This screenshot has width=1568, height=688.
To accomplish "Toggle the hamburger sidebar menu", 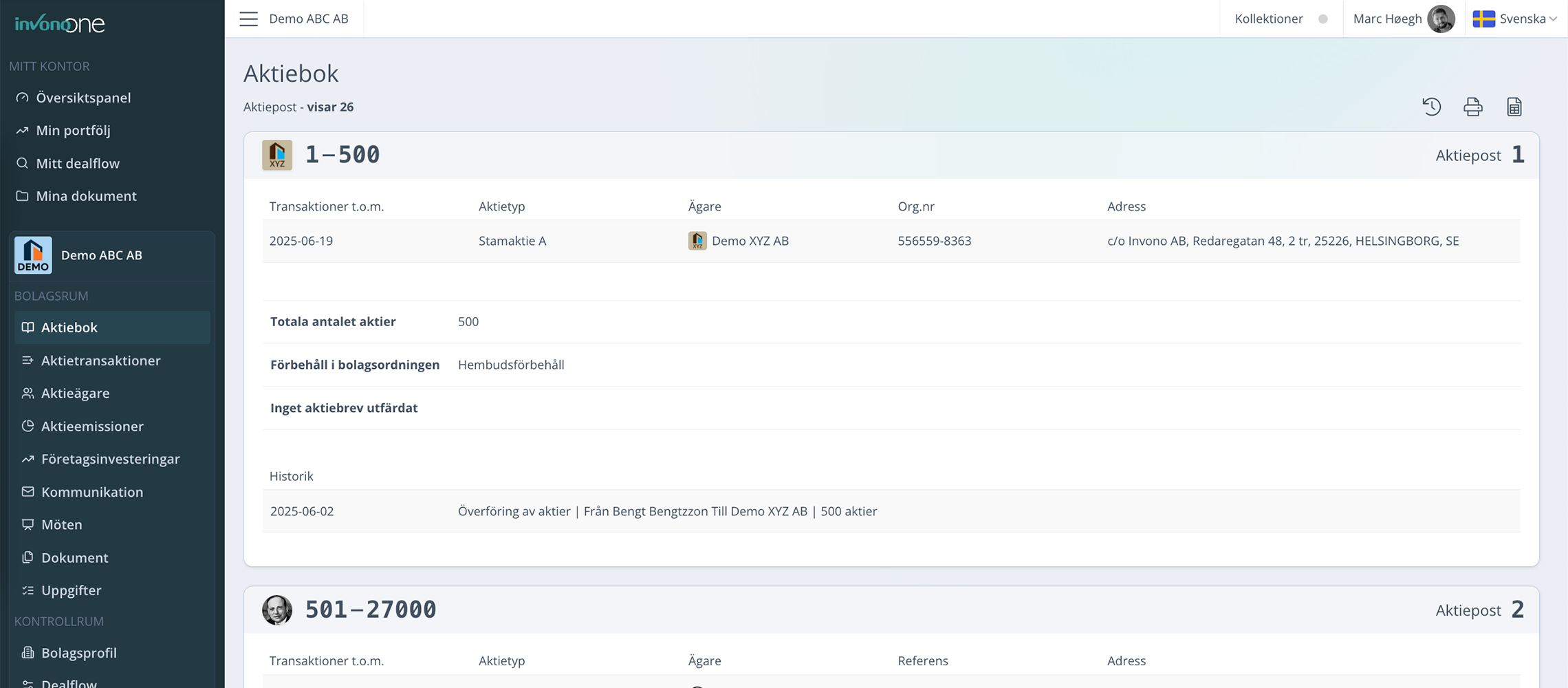I will point(248,19).
